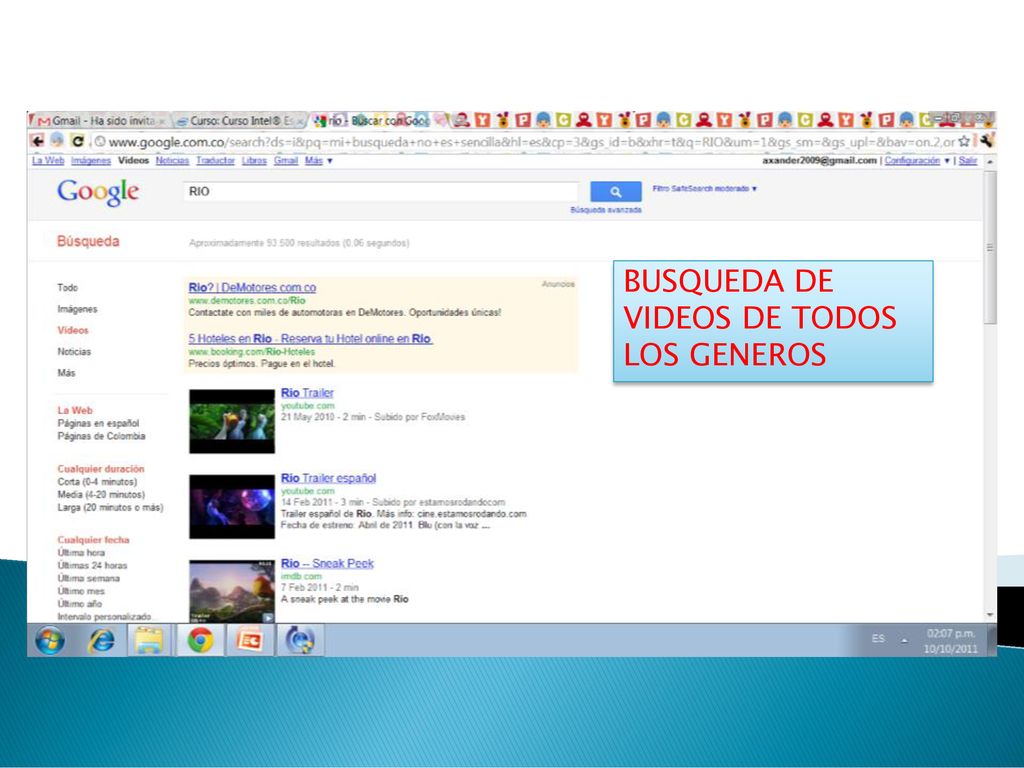Viewport: 1024px width, 768px height.
Task: Expand Más in the left sidebar
Action: coord(66,373)
